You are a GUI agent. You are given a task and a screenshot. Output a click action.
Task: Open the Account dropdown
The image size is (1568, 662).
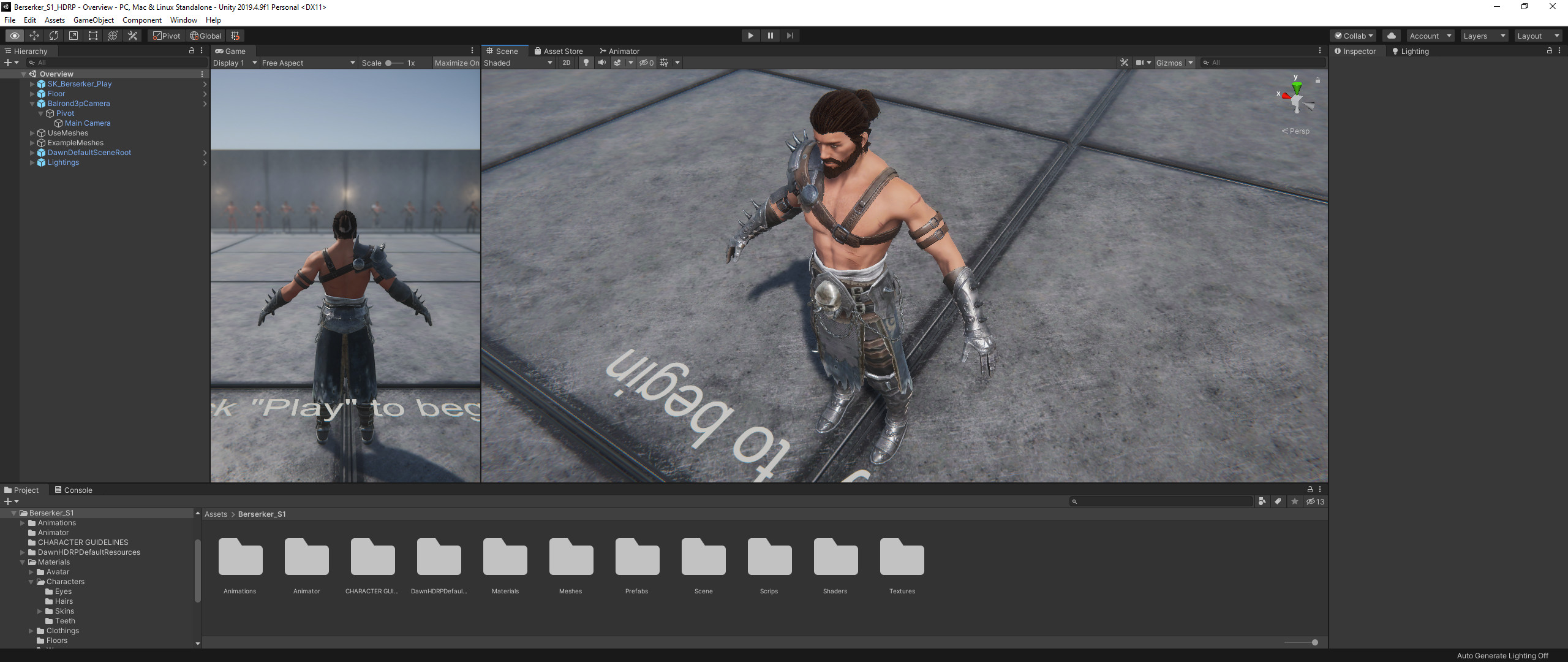click(1430, 36)
